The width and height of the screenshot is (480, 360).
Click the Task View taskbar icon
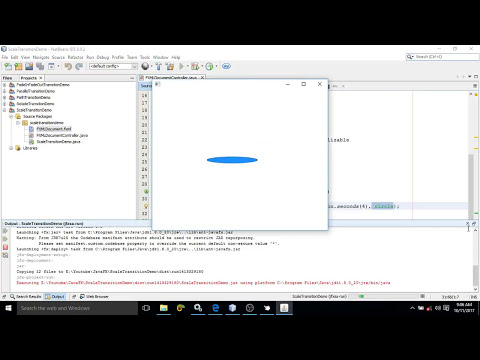tap(146, 308)
